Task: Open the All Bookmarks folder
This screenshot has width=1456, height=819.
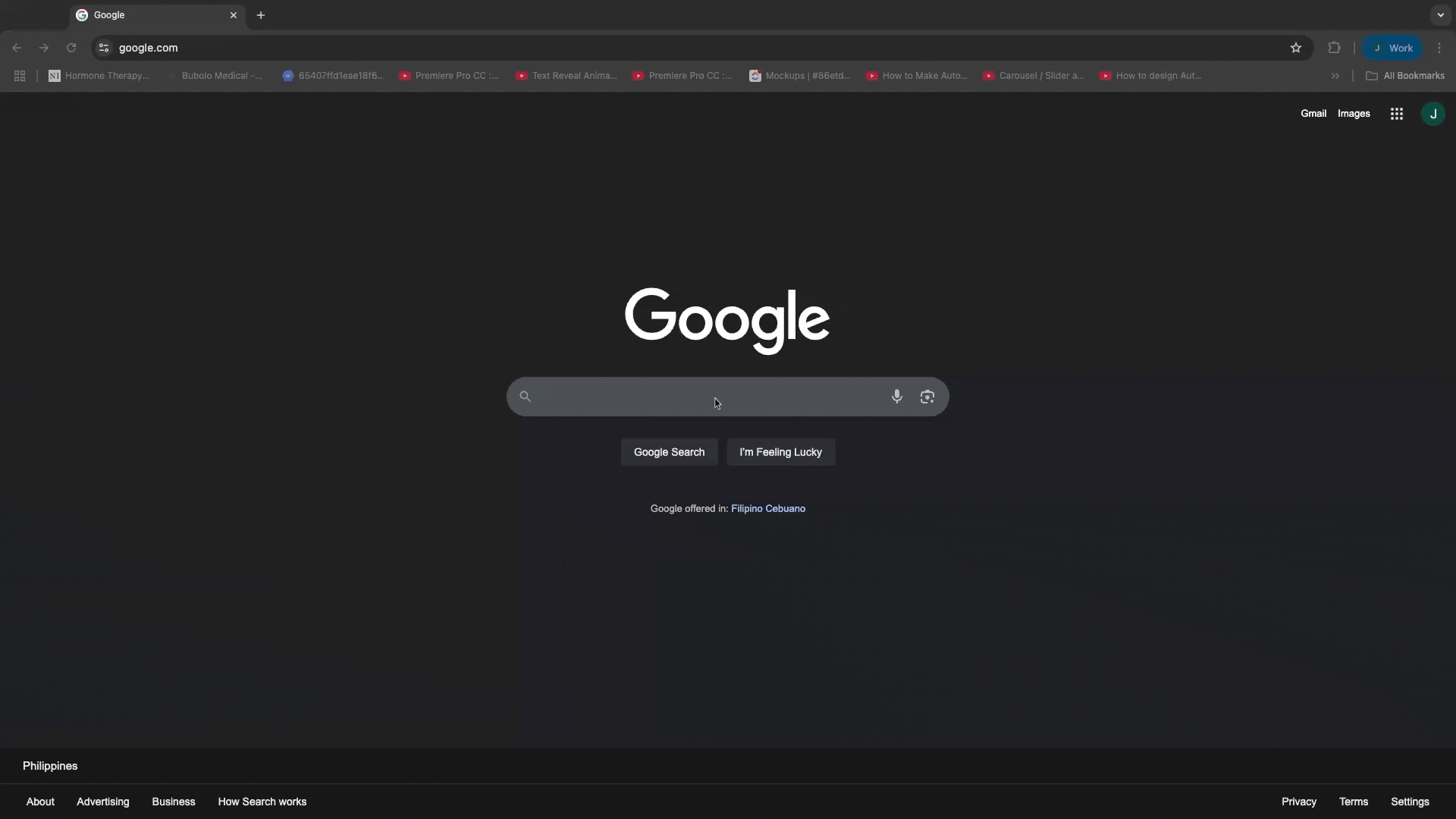Action: point(1404,76)
